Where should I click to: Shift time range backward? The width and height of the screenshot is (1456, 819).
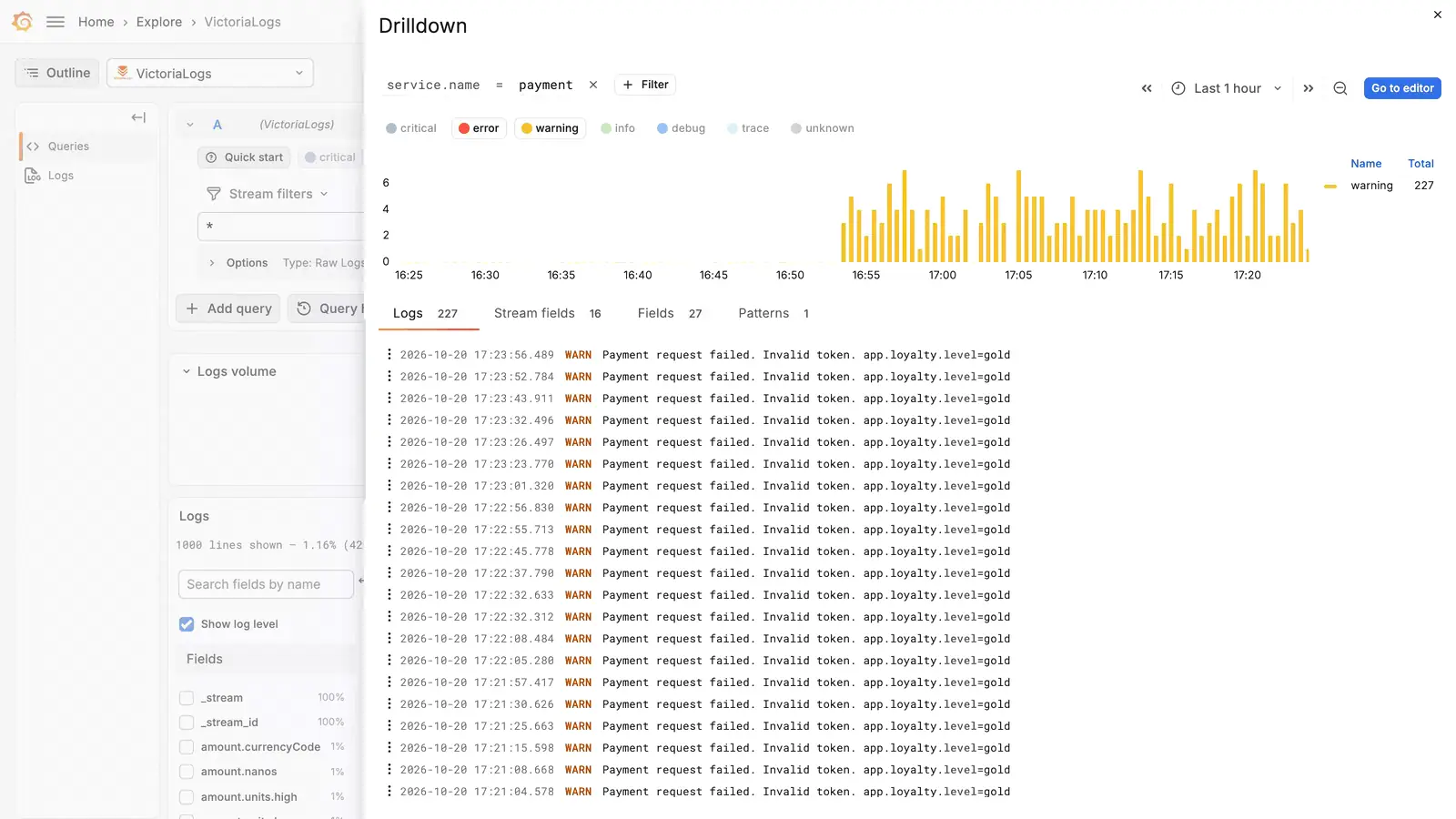[1147, 88]
